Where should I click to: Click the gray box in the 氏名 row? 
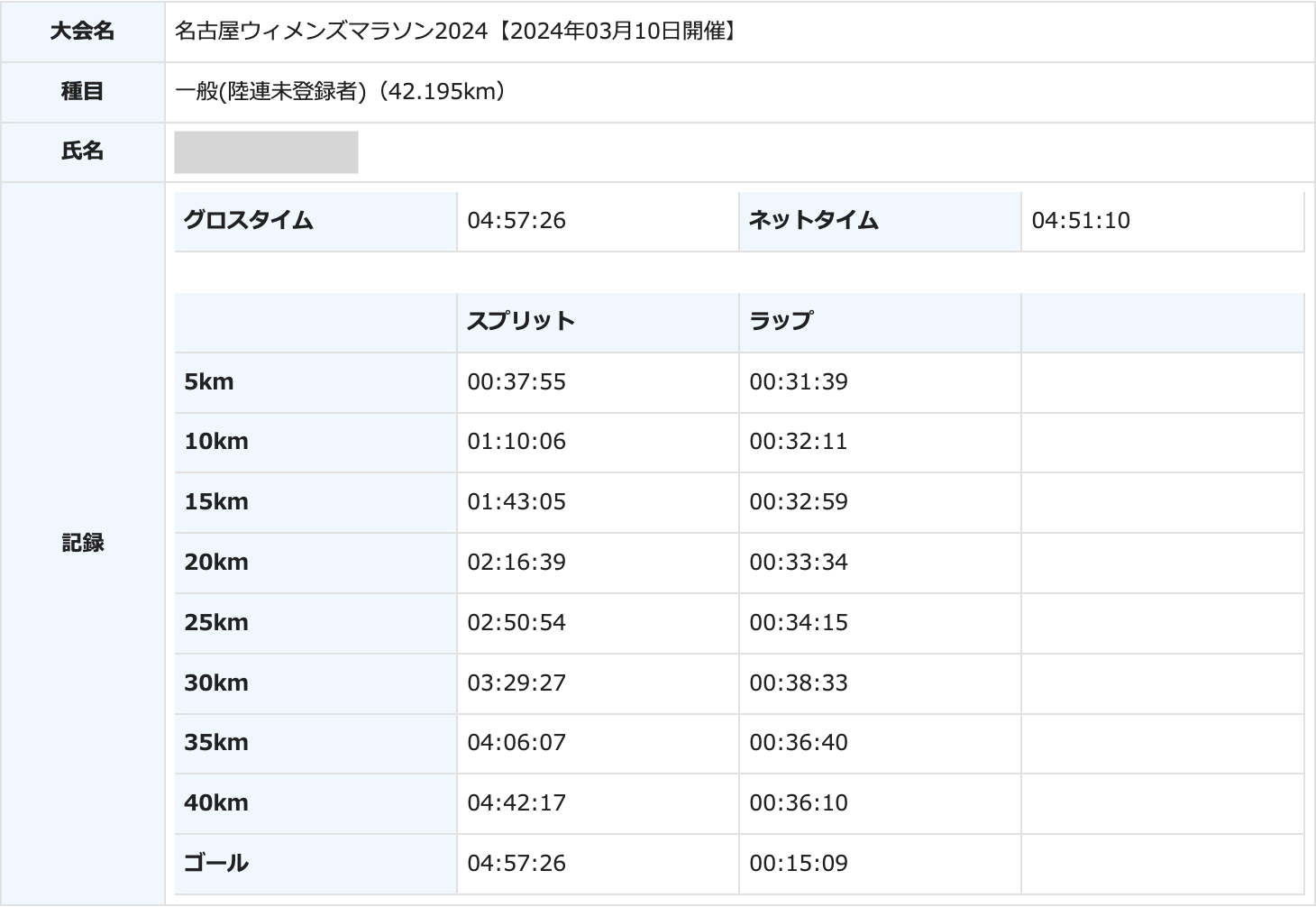(266, 151)
